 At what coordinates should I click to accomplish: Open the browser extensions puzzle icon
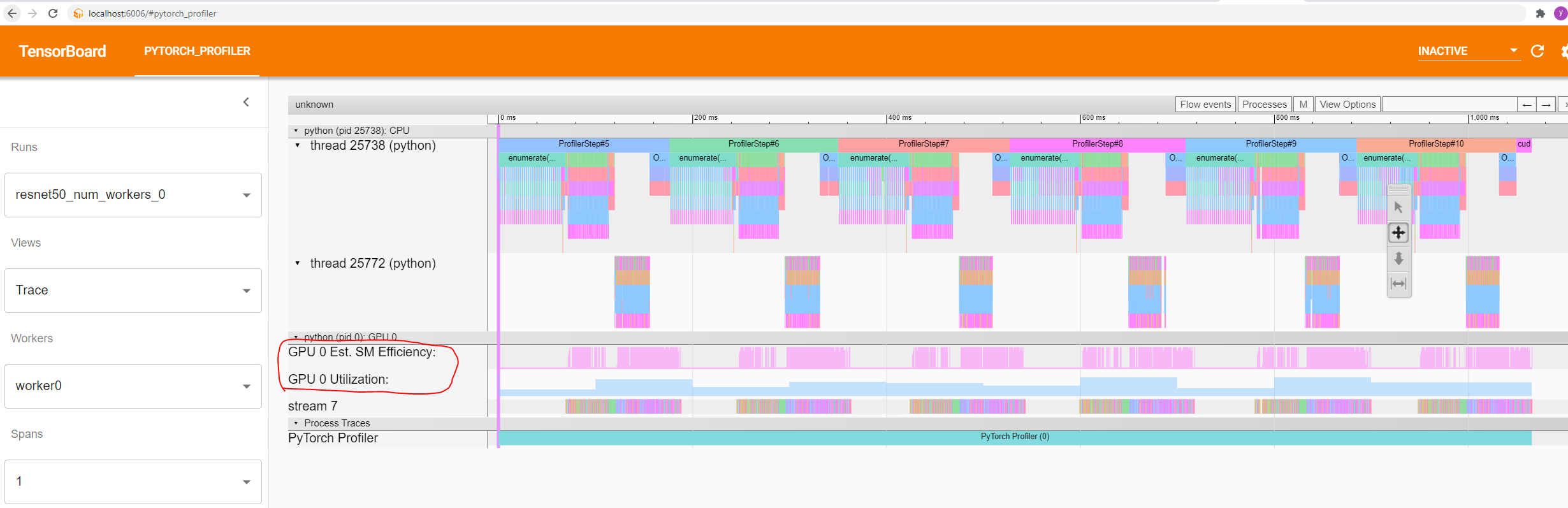[x=1541, y=13]
